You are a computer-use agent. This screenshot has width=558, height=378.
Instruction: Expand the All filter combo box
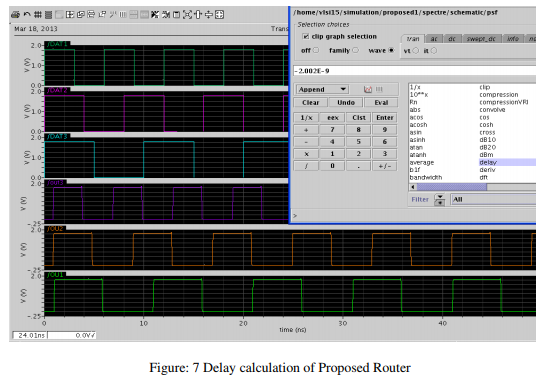[493, 199]
